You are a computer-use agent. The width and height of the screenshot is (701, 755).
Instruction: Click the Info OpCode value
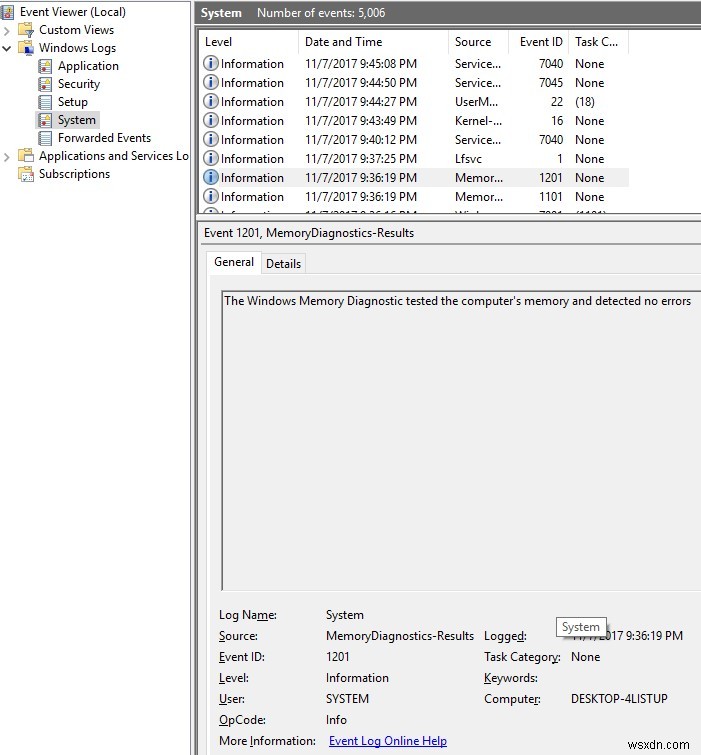click(x=336, y=720)
